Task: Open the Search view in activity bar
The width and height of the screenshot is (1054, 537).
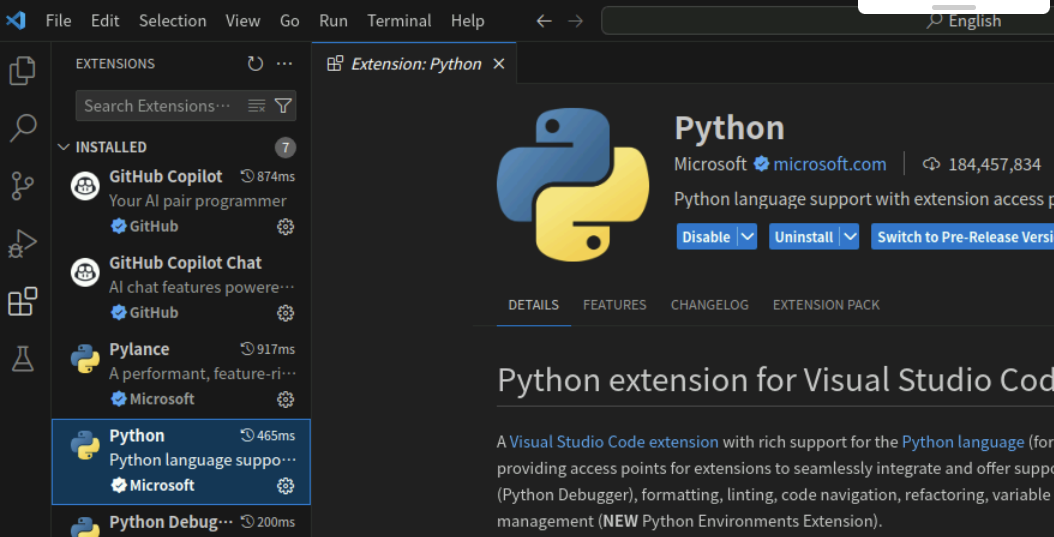Action: 22,127
